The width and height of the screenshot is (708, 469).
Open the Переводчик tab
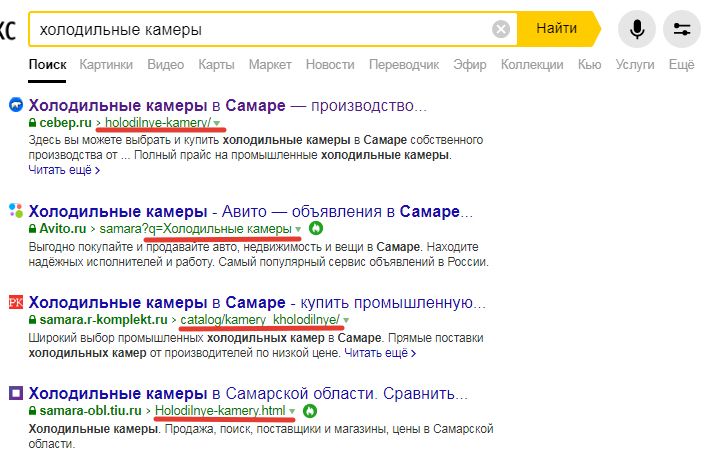pos(404,65)
